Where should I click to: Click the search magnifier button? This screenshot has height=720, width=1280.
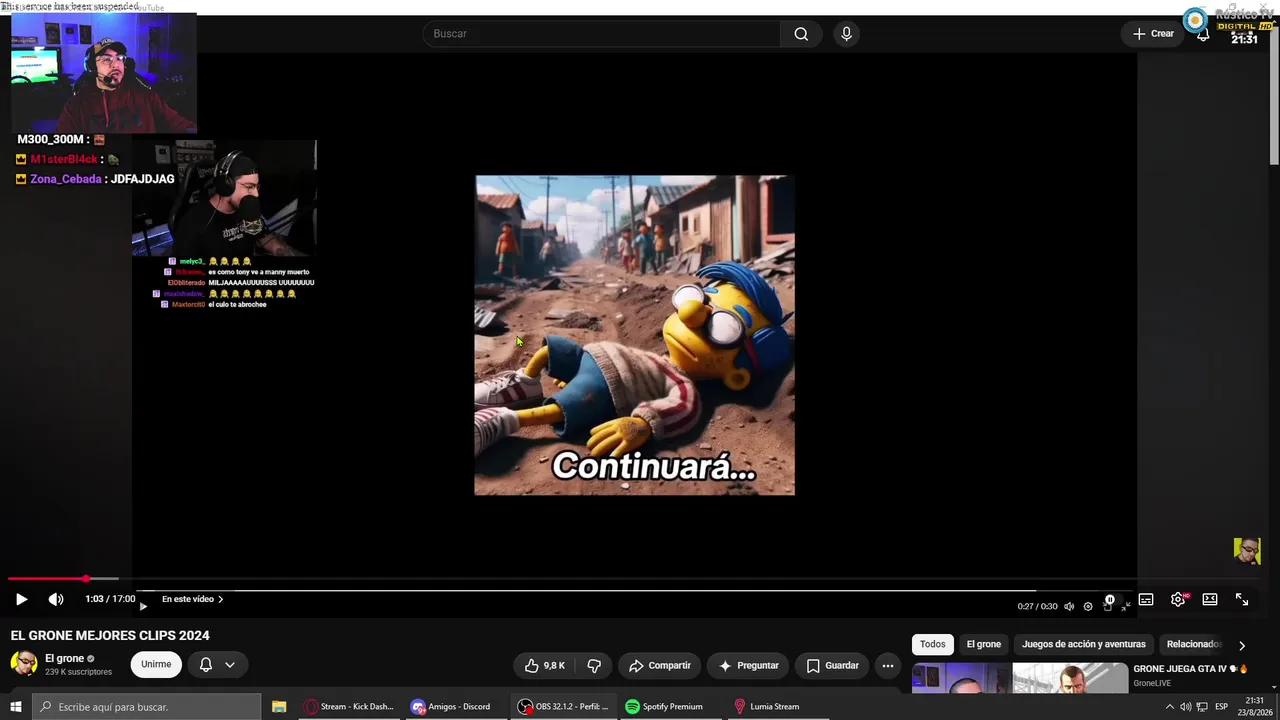click(x=801, y=34)
